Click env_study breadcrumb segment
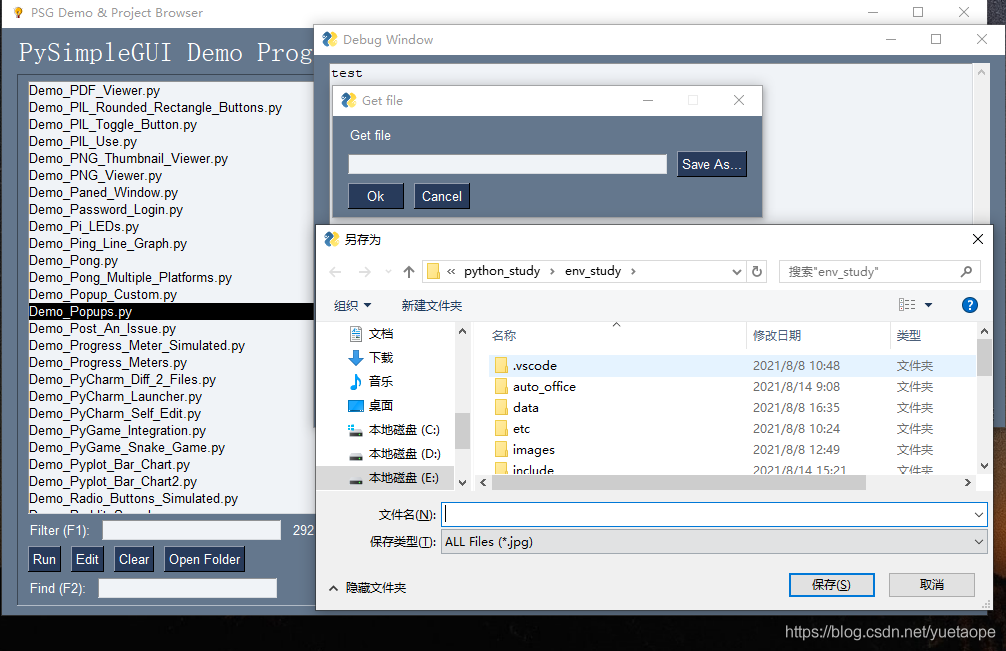Image resolution: width=1006 pixels, height=651 pixels. click(x=593, y=271)
